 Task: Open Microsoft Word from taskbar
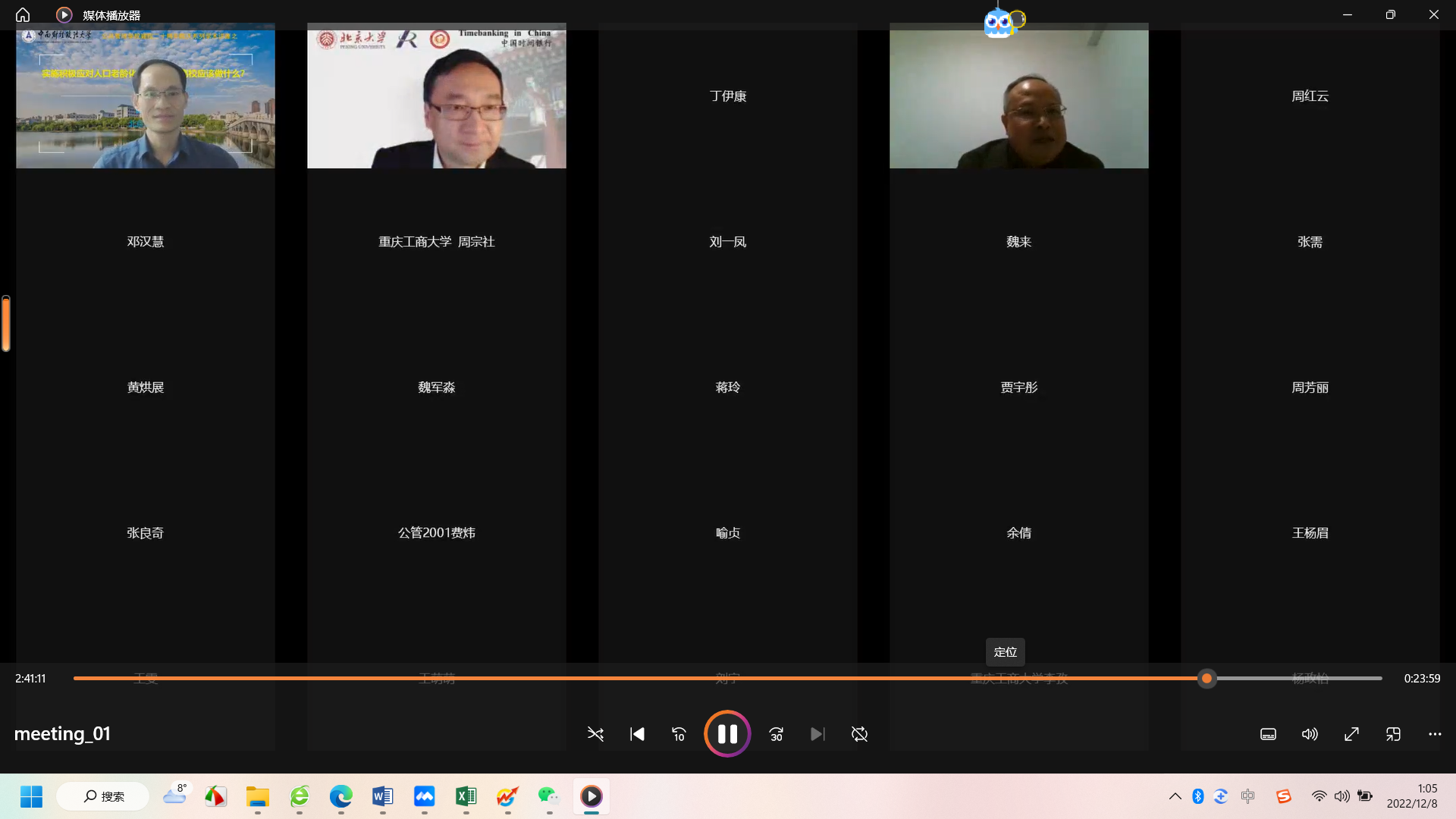pyautogui.click(x=382, y=796)
